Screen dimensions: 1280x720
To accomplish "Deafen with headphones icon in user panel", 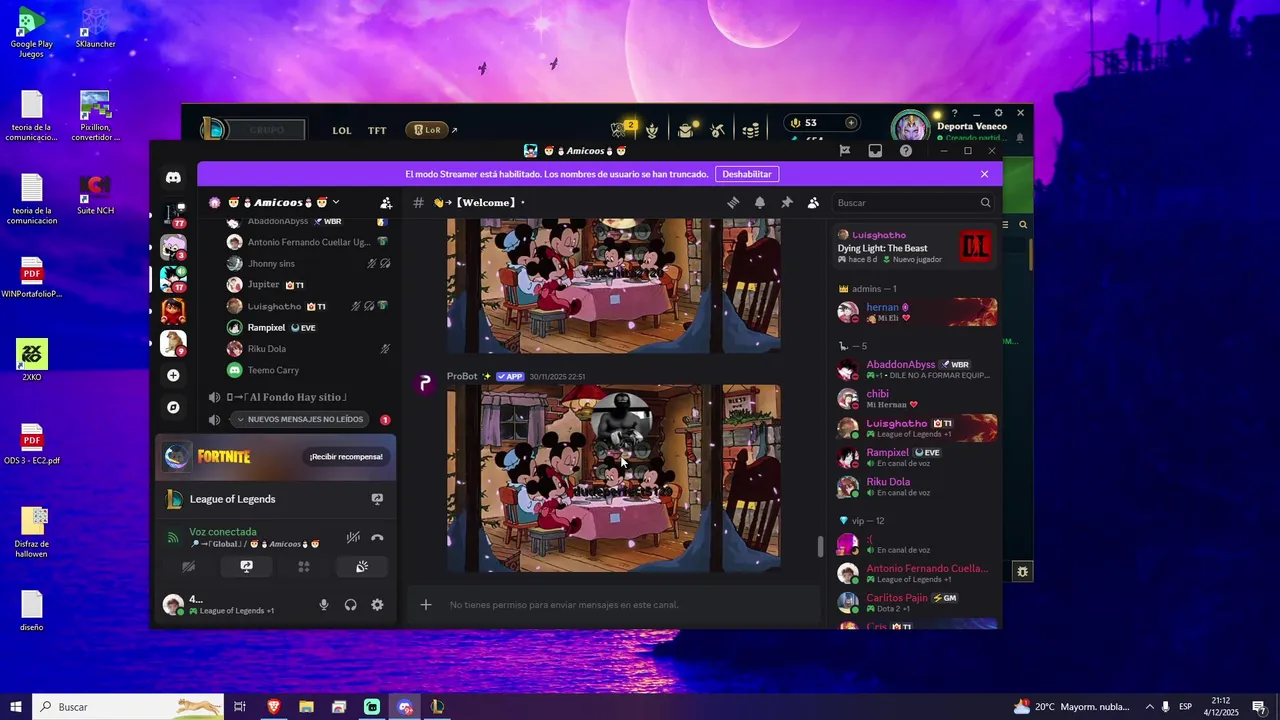I will [351, 605].
